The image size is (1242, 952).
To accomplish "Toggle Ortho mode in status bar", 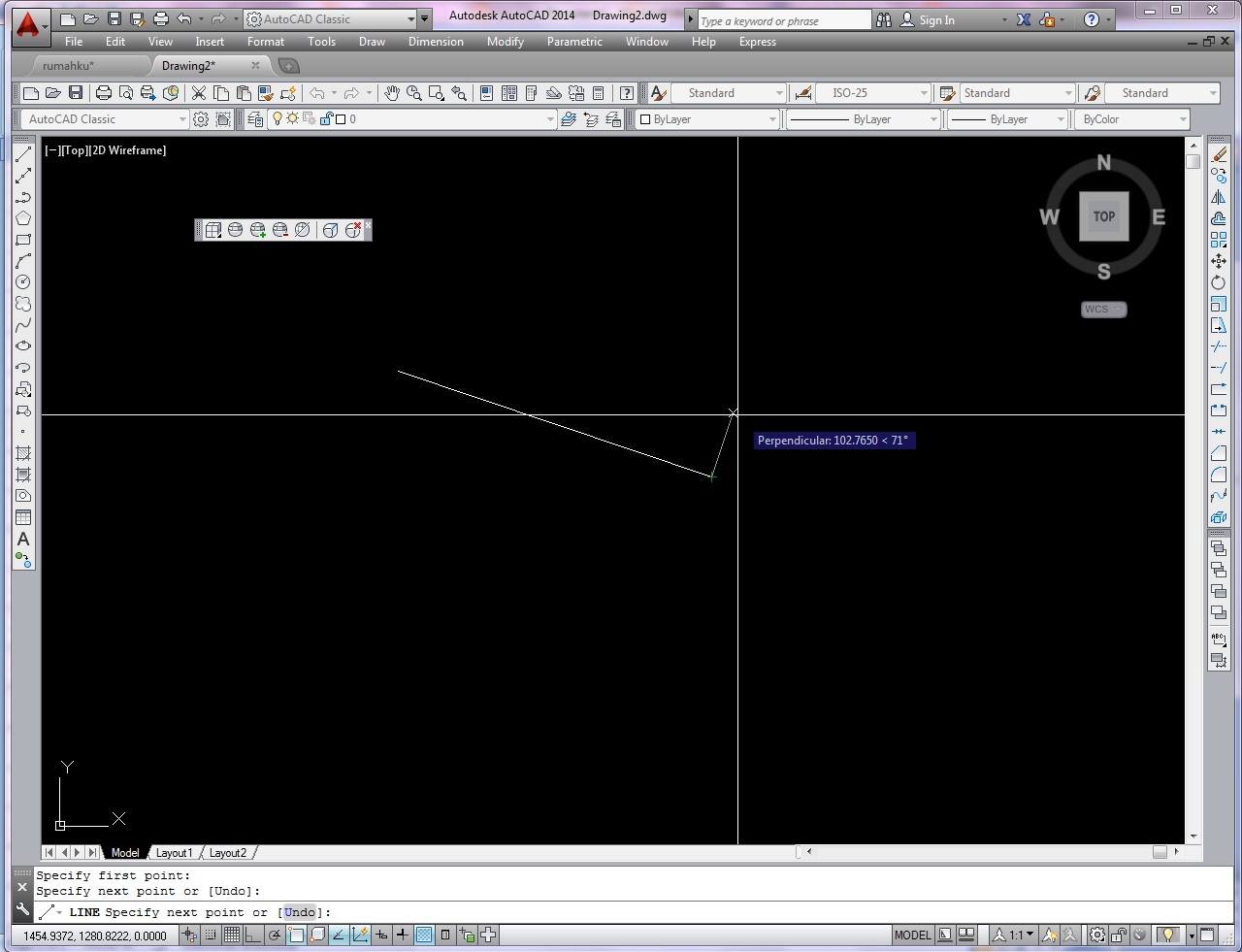I will point(253,935).
